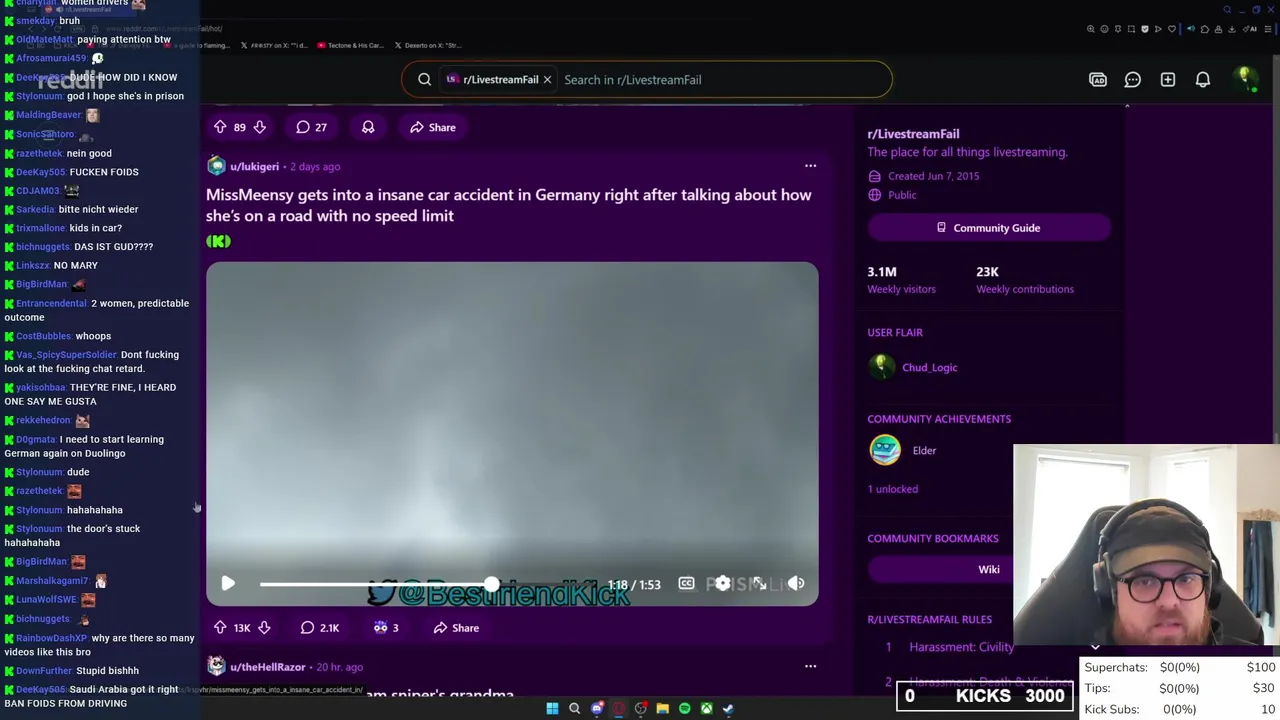Click the video progress slider handle
Image resolution: width=1280 pixels, height=720 pixels.
[492, 584]
